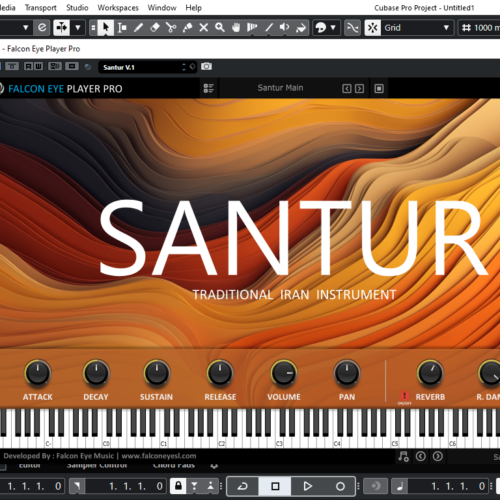500x500 pixels.
Task: Open the lower zone gear settings icon
Action: (214, 466)
